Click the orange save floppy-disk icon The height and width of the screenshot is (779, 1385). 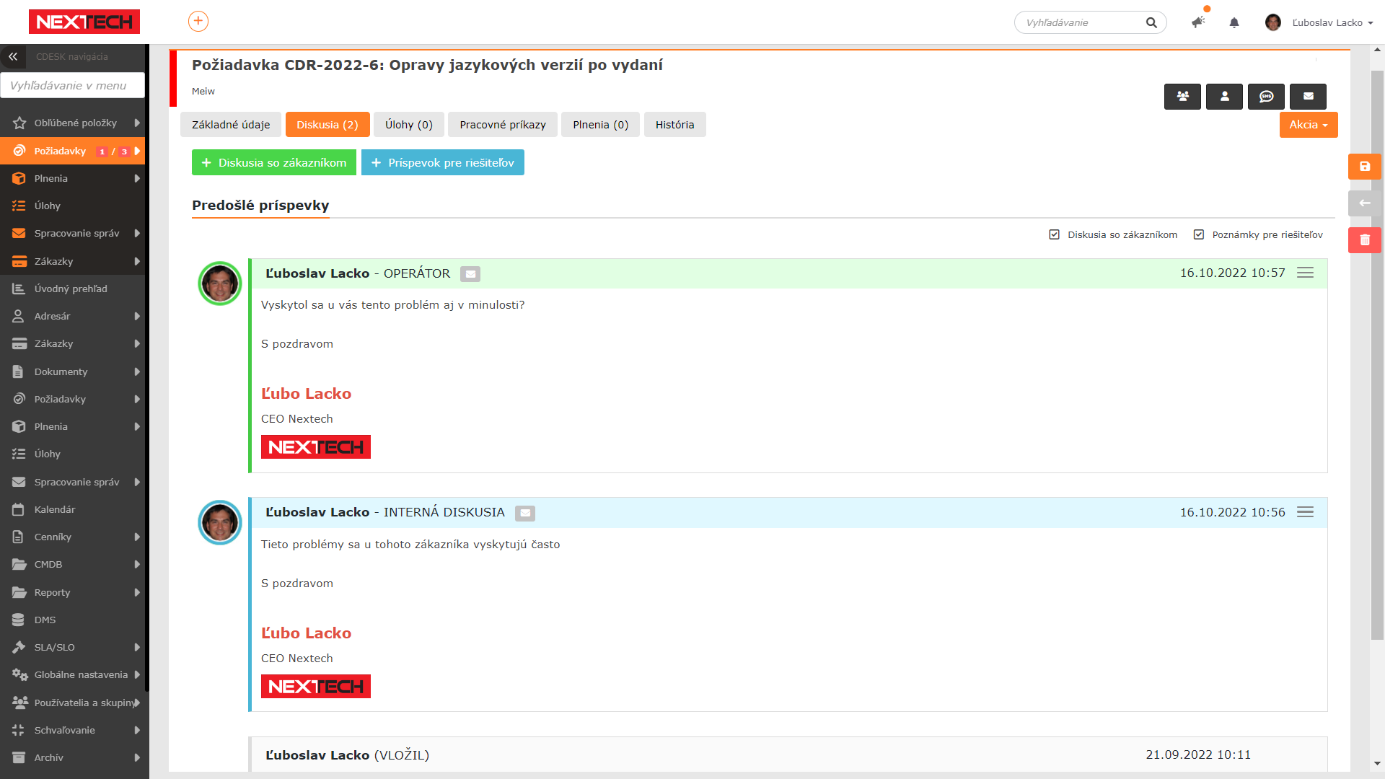(x=1364, y=167)
